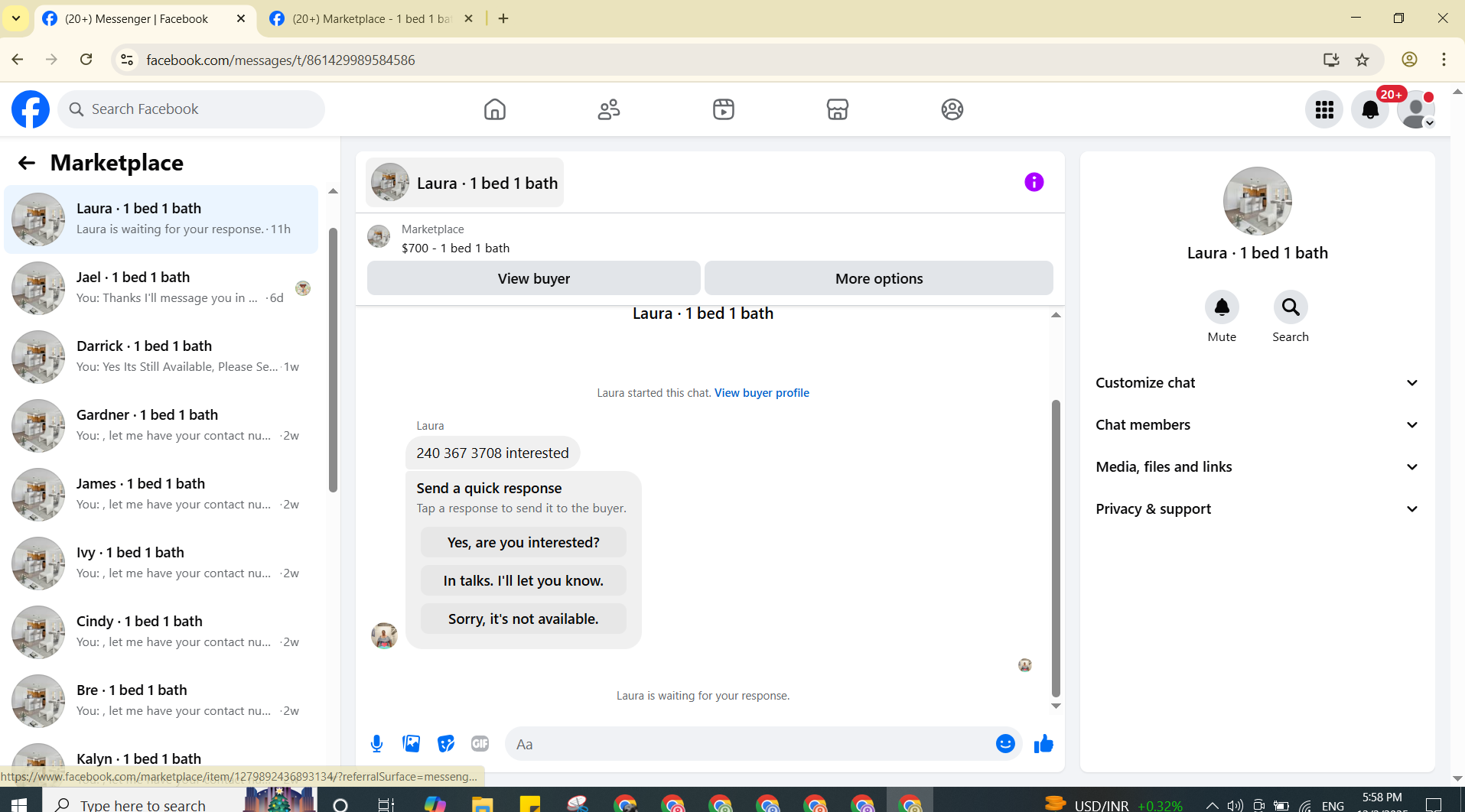Focus the Search Facebook field
This screenshot has width=1465, height=812.
click(191, 109)
